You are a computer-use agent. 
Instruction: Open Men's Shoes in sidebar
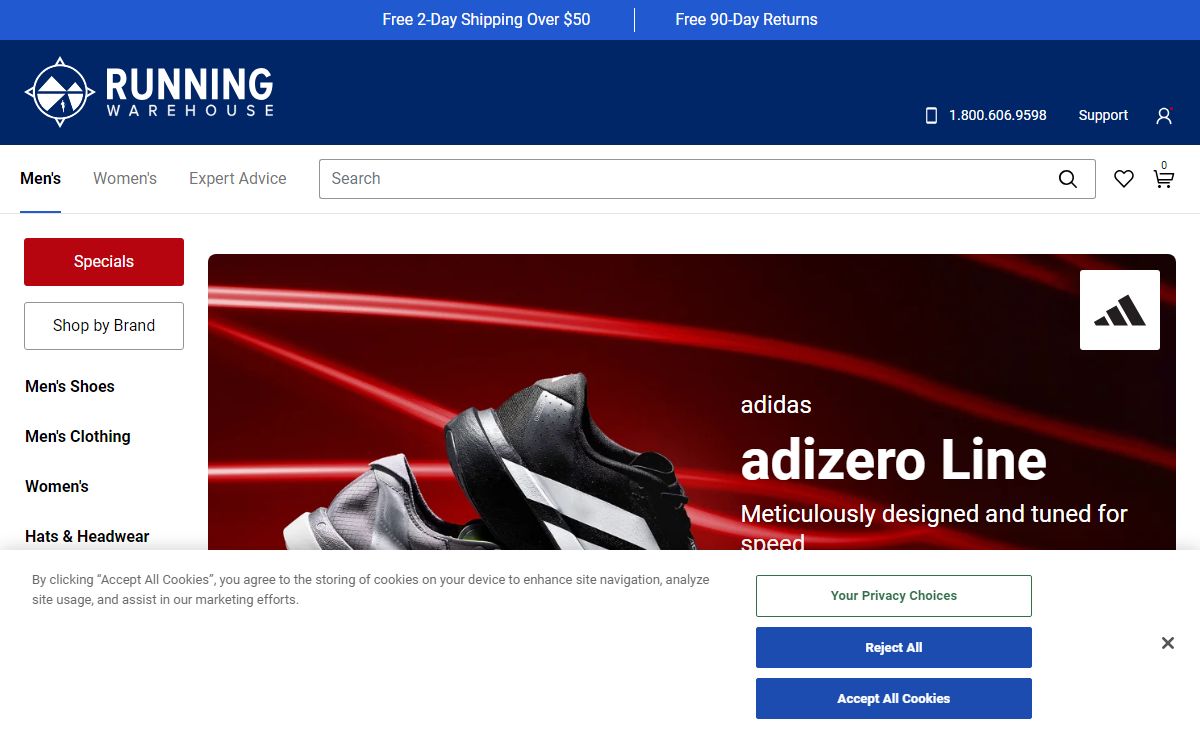click(70, 387)
